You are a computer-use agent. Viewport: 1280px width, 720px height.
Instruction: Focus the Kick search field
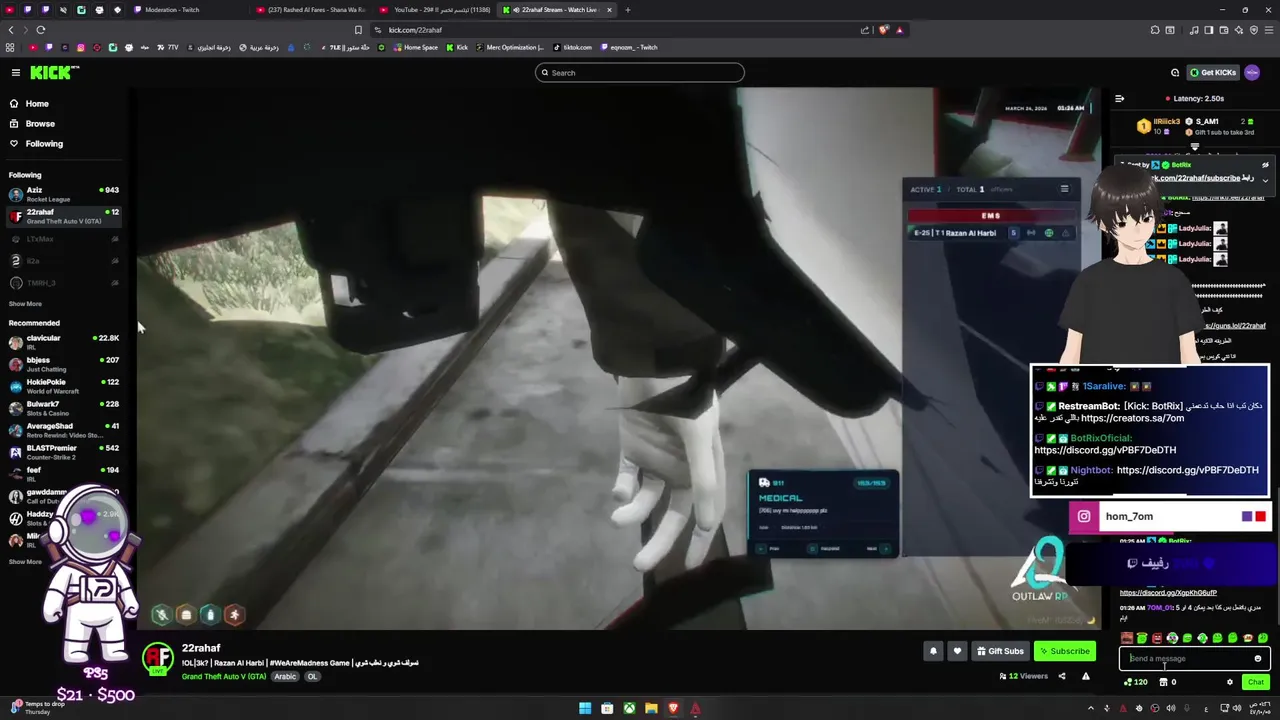tap(640, 72)
